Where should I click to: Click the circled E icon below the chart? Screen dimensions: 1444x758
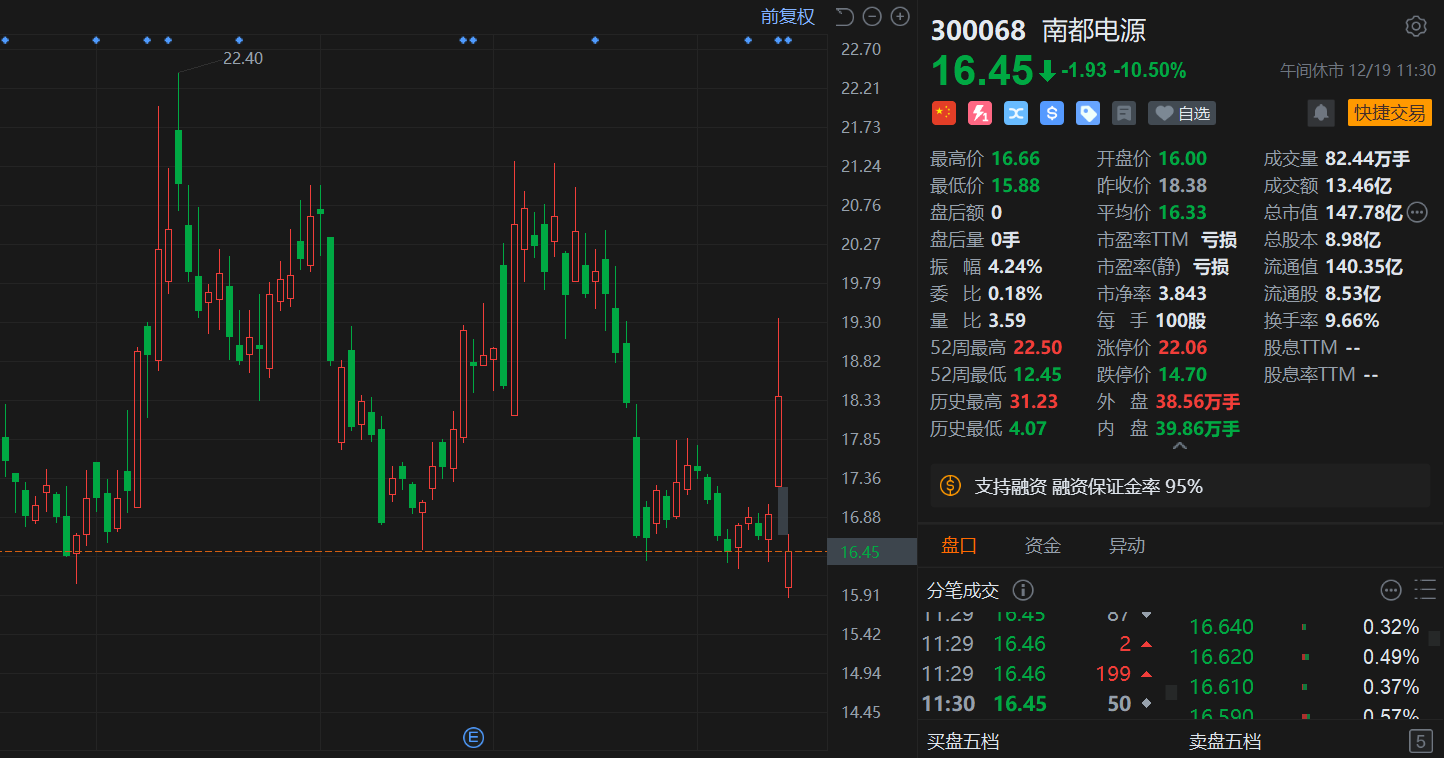pyautogui.click(x=473, y=737)
